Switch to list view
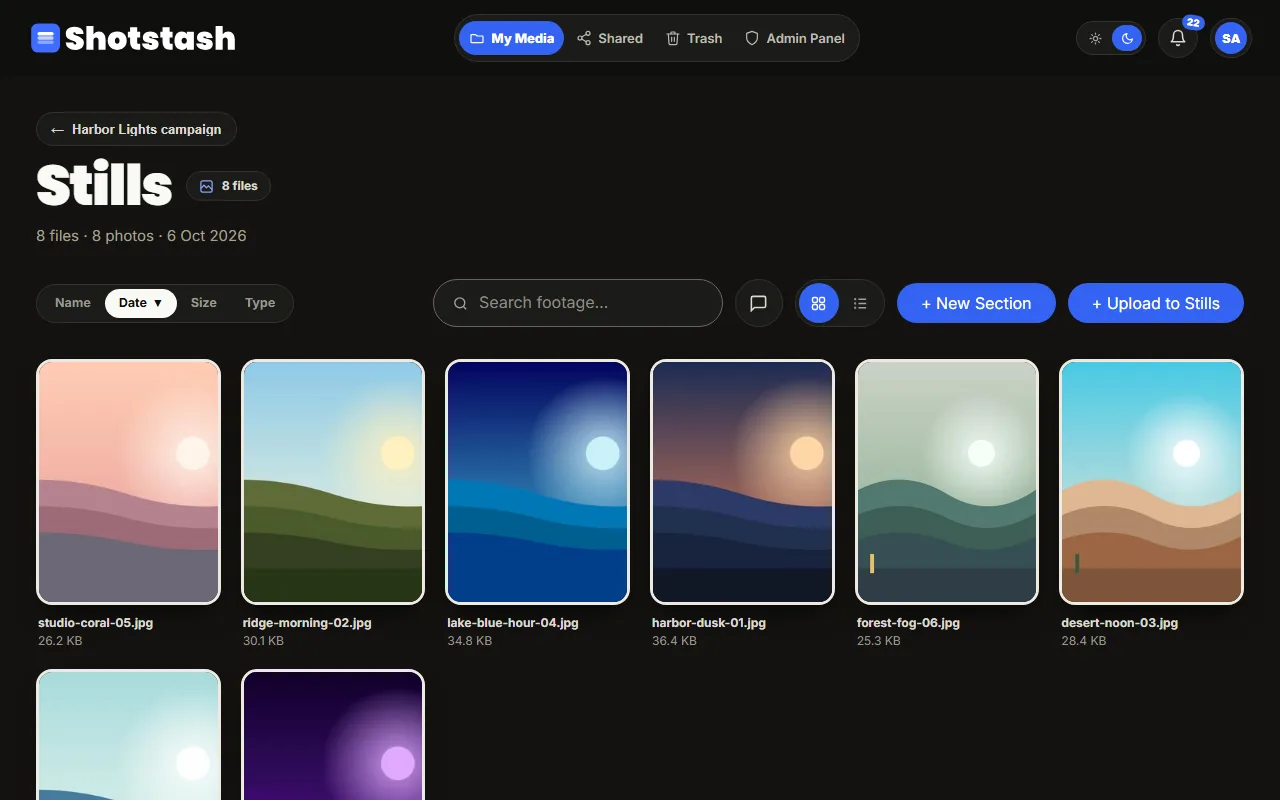This screenshot has width=1280, height=800. (x=860, y=303)
